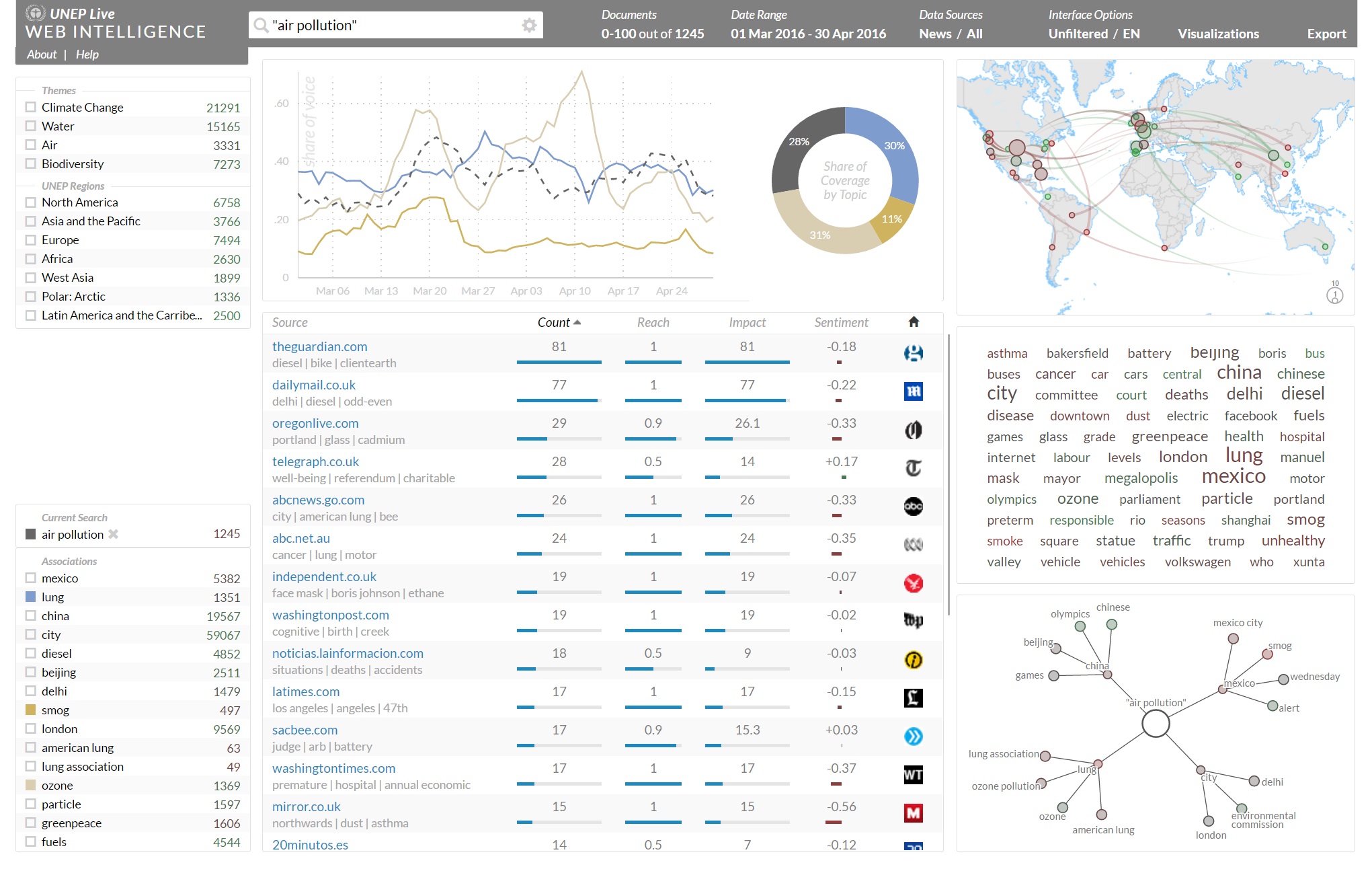Enable West Asia region checkbox
1372x869 pixels.
30,277
